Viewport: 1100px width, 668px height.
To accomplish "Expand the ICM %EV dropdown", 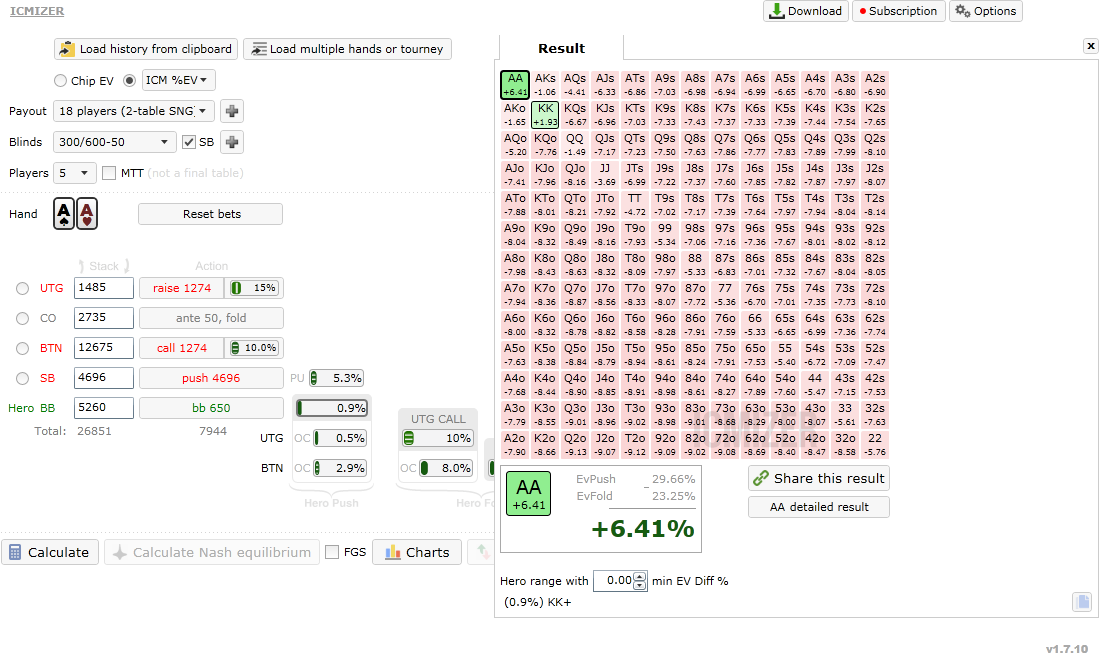I will click(178, 80).
